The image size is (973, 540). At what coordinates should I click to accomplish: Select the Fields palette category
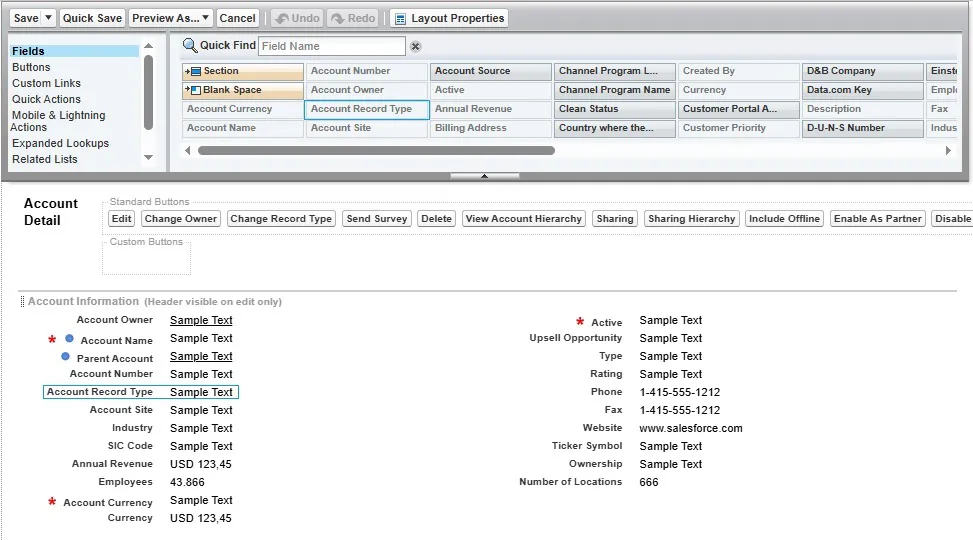(74, 51)
